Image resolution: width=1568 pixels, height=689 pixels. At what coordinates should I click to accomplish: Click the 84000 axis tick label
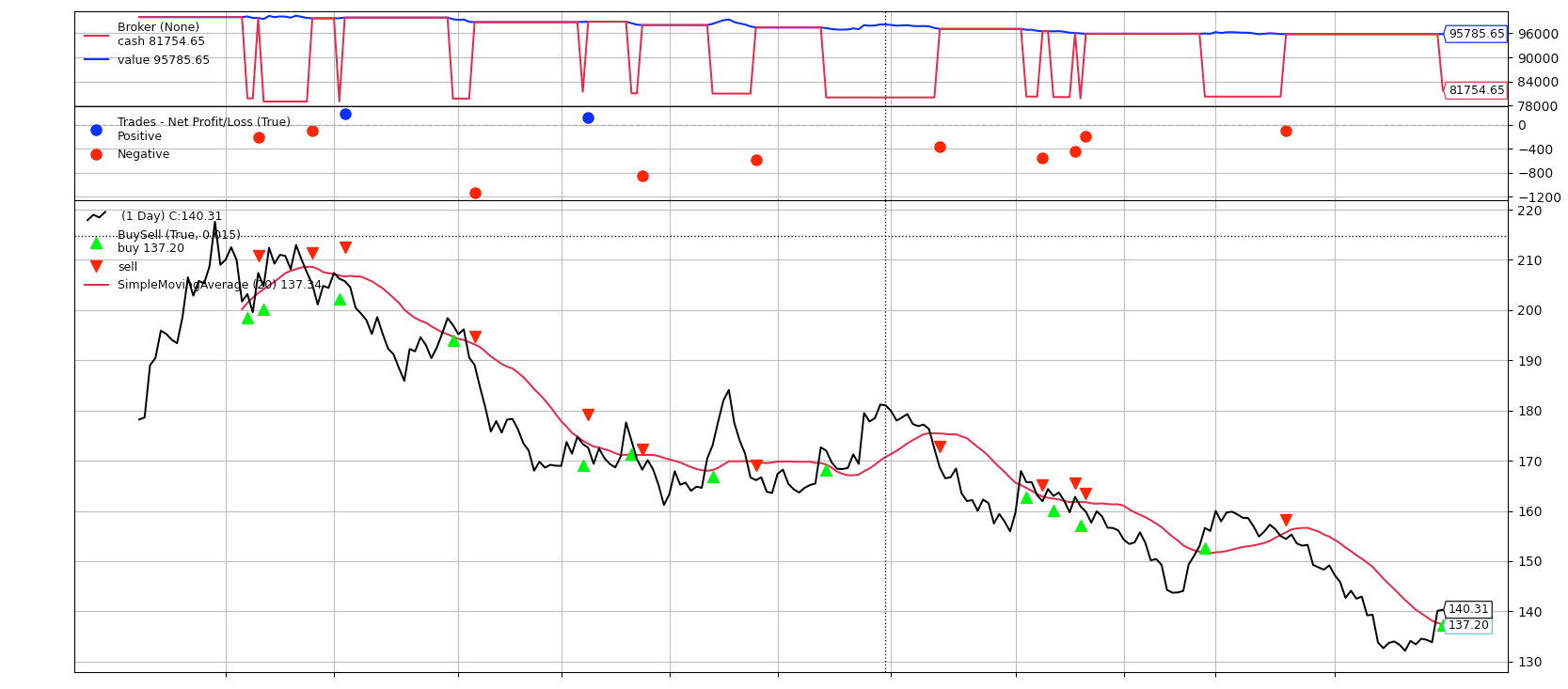(1537, 82)
